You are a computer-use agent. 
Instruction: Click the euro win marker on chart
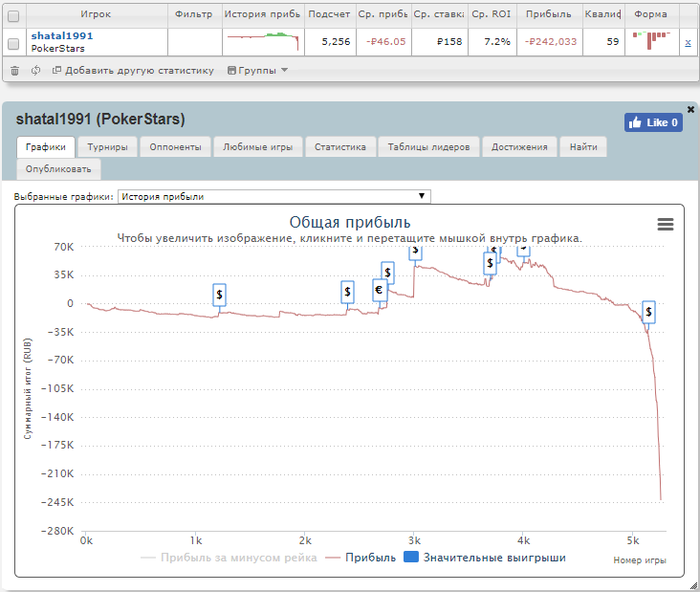pyautogui.click(x=379, y=290)
